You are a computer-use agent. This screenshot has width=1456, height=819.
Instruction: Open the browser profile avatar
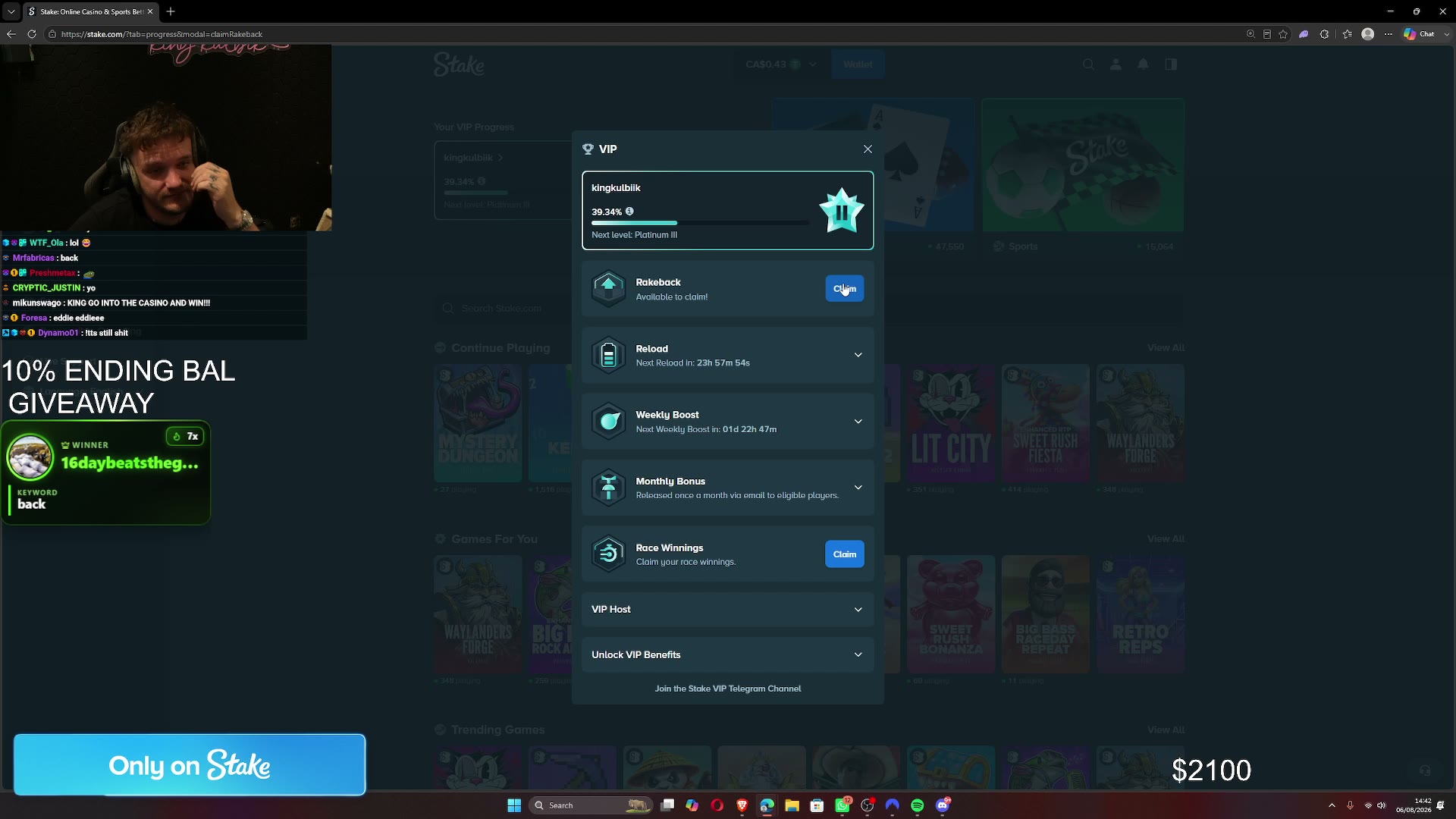click(x=1368, y=34)
